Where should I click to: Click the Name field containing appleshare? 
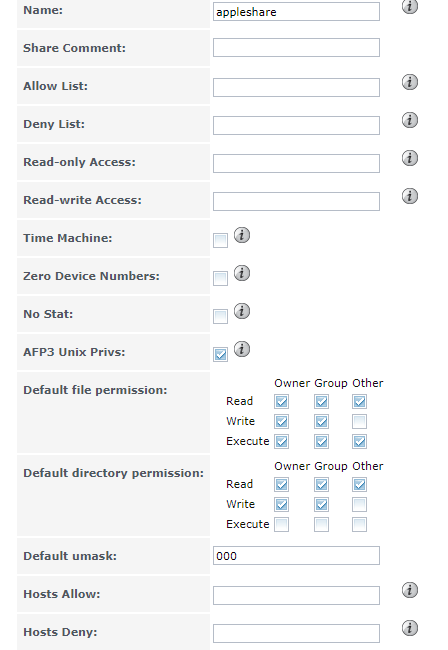pos(296,12)
